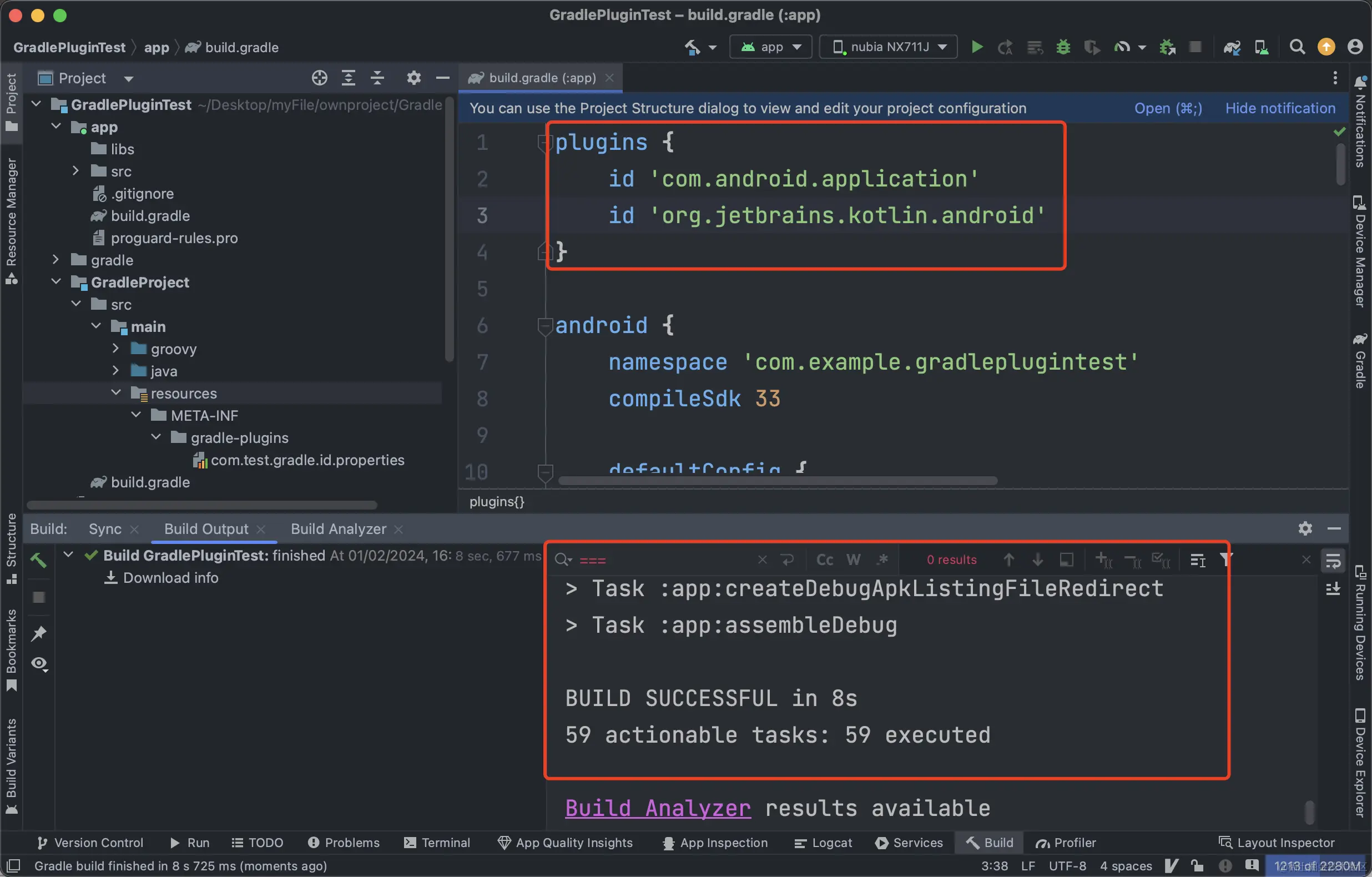Screen dimensions: 1372x877
Task: Click the editor horizontal scrollbar
Action: [777, 480]
